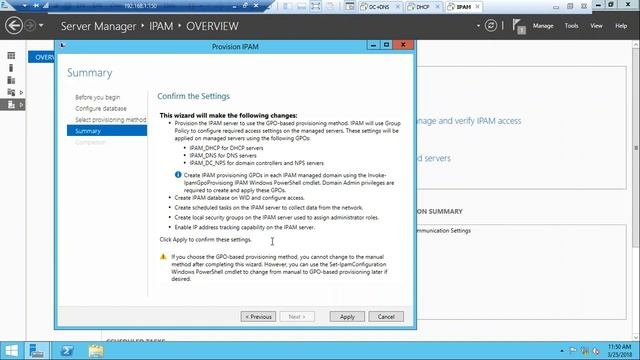Select File and Storage Services sidebar icon
The image size is (640, 360).
coord(11,93)
